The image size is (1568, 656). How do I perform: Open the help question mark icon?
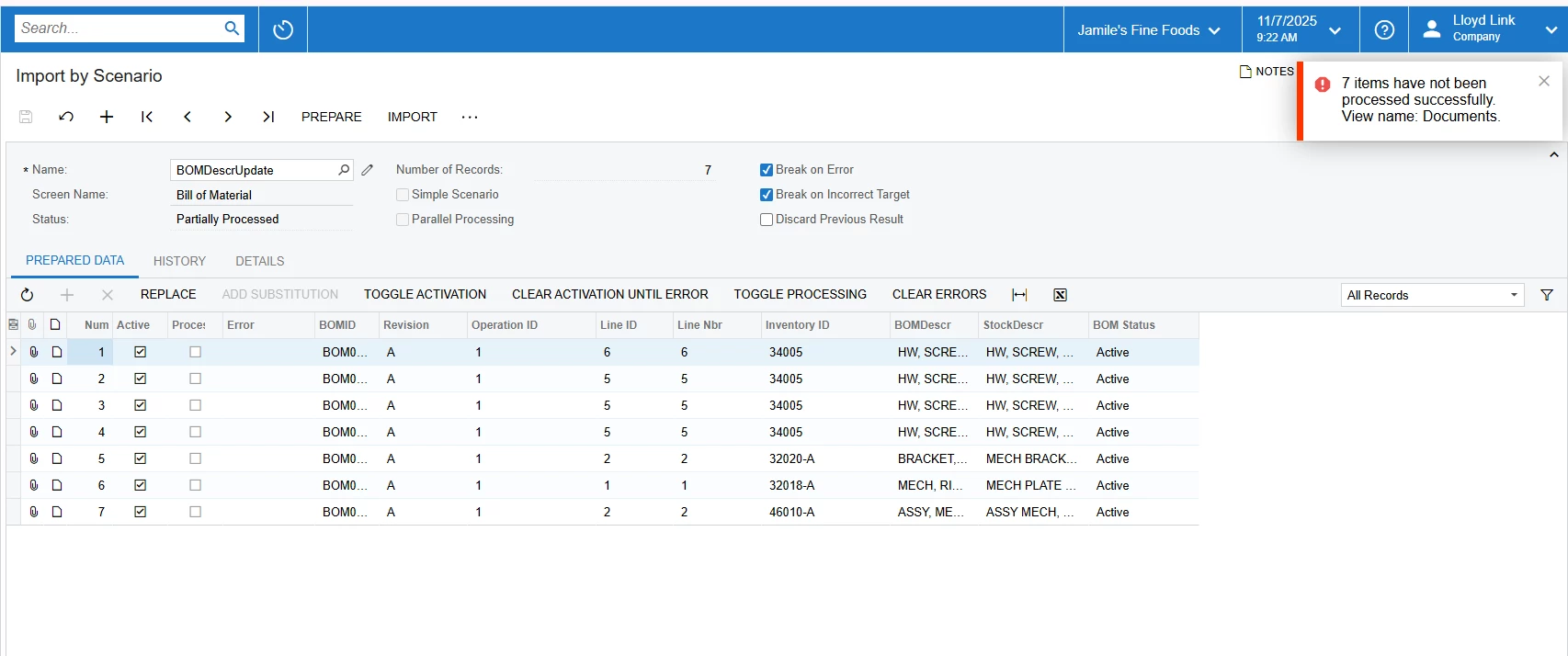[1384, 29]
